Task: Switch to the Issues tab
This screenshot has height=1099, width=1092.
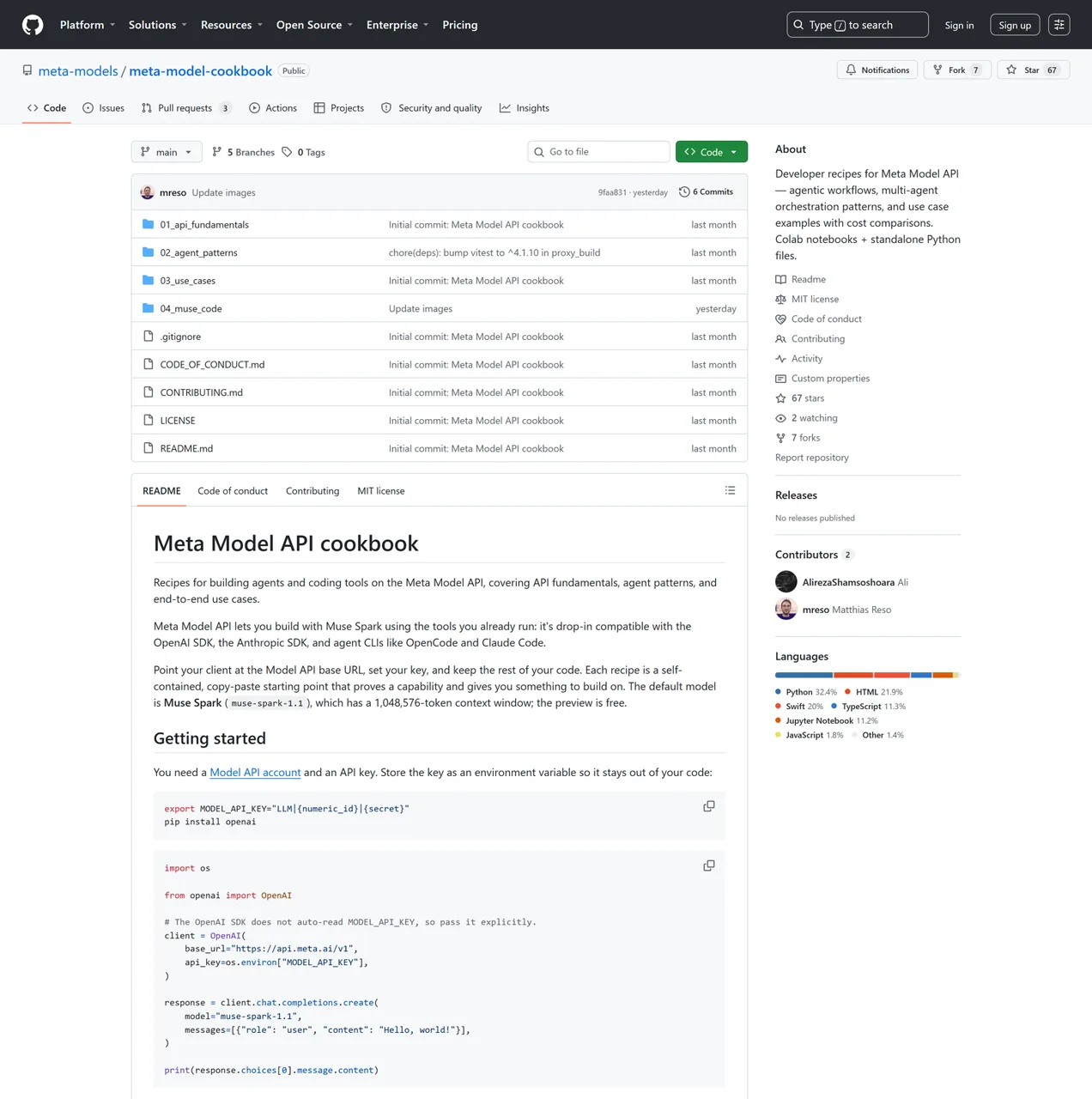Action: click(103, 108)
